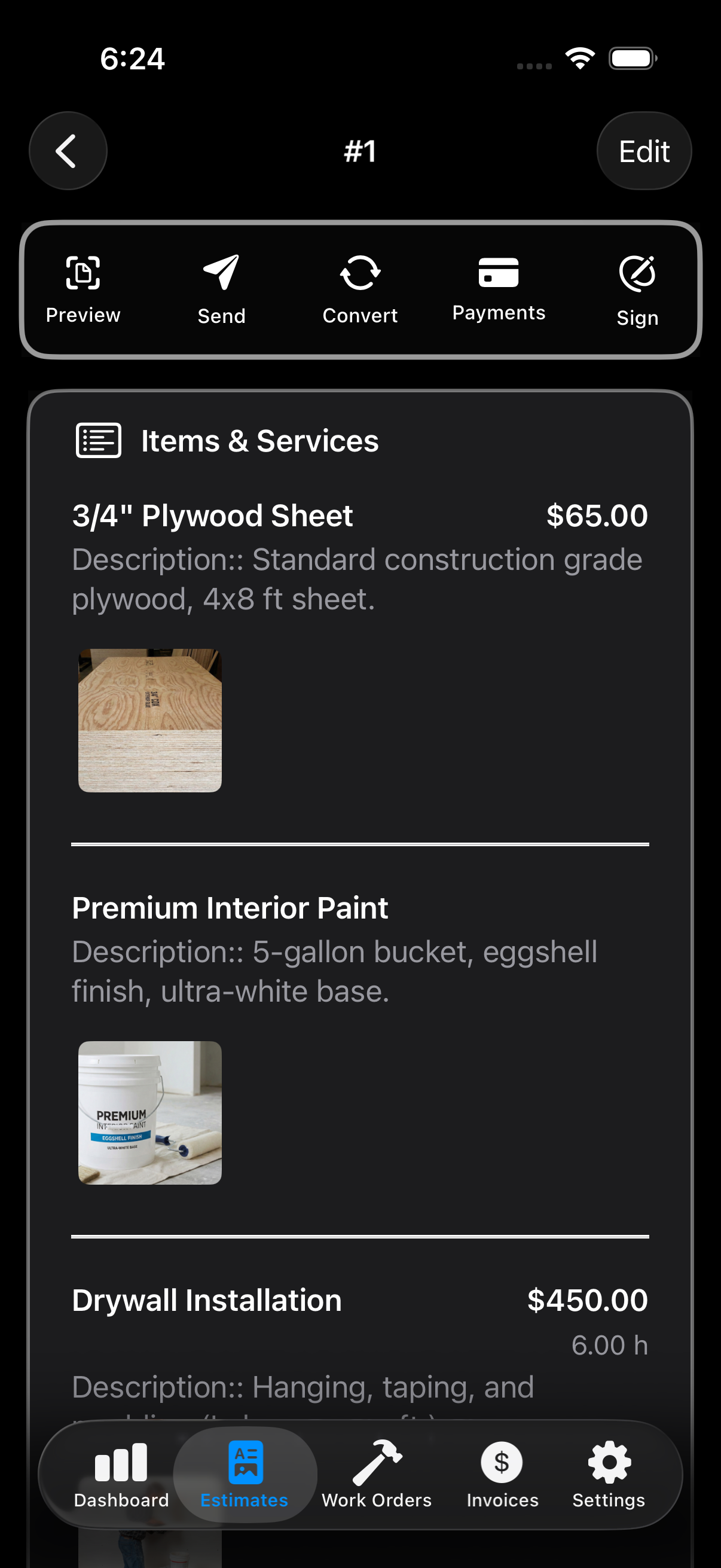
Task: Tap the $65.00 plywood price
Action: coord(596,516)
